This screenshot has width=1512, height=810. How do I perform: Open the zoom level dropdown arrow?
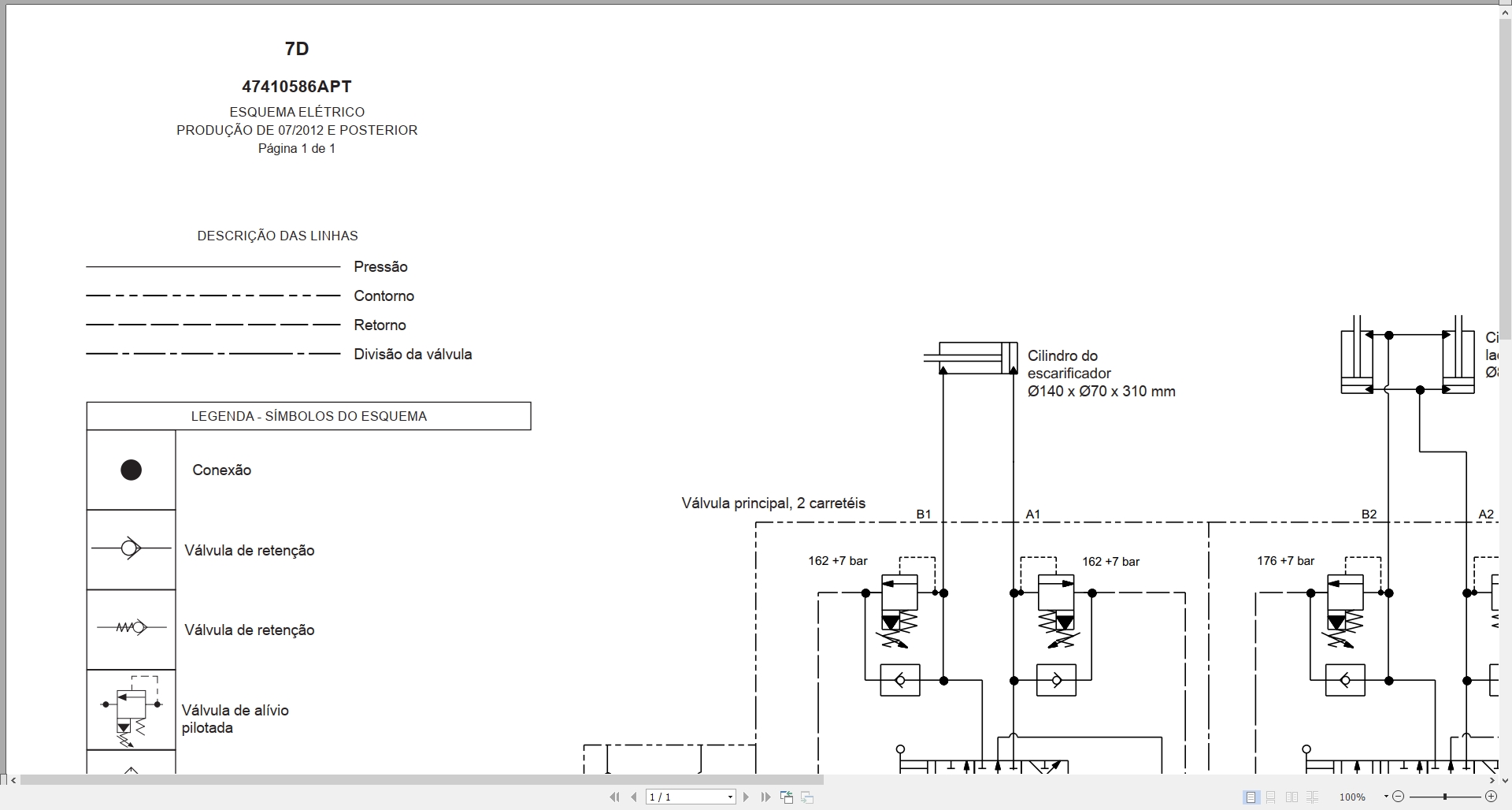point(1386,797)
